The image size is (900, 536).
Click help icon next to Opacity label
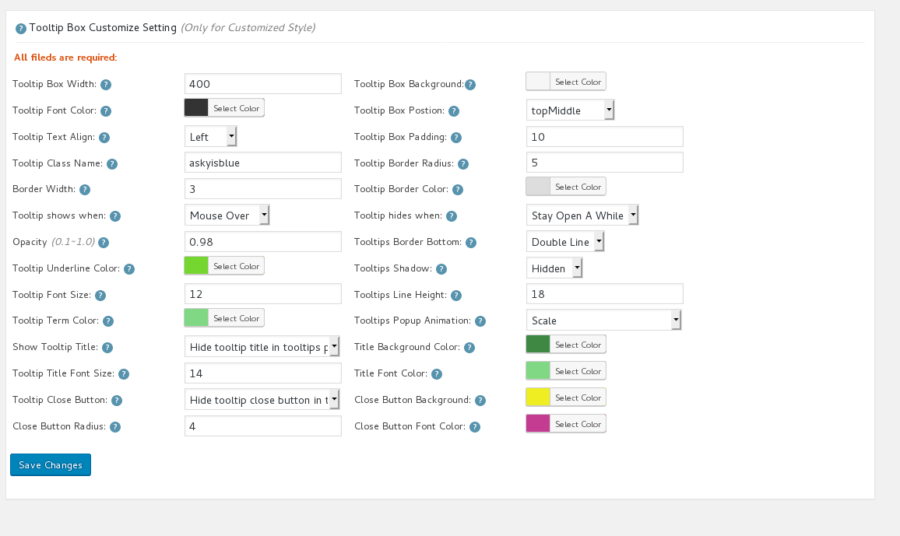click(103, 242)
